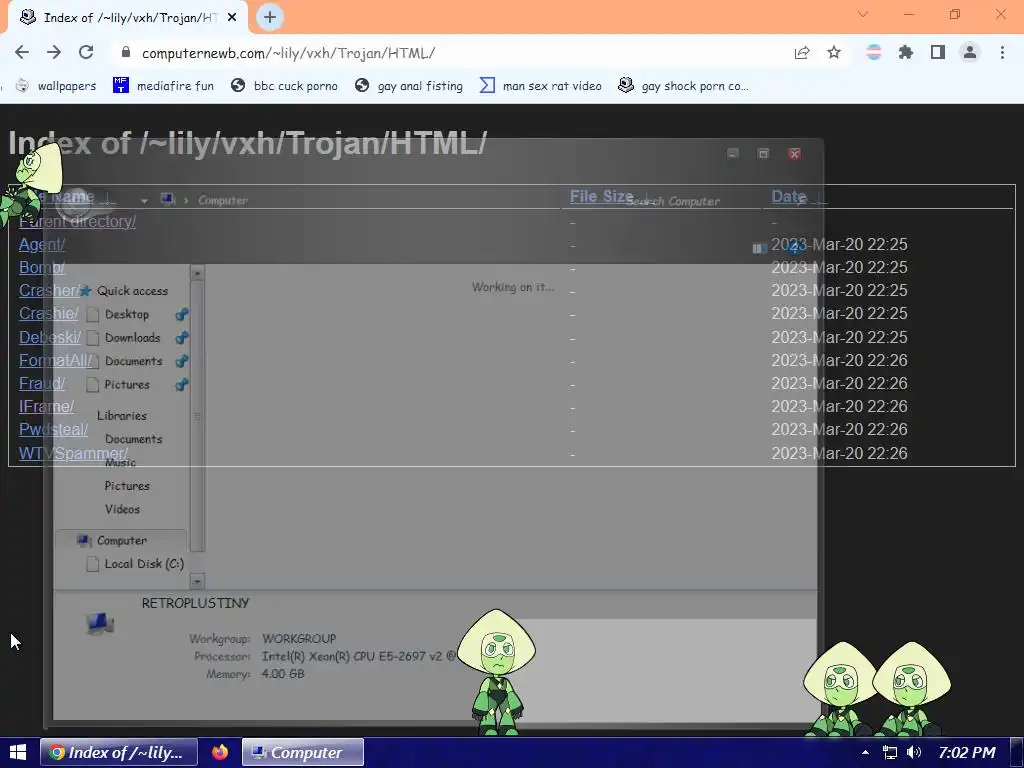Select Music in Libraries
The height and width of the screenshot is (768, 1024).
pos(120,462)
